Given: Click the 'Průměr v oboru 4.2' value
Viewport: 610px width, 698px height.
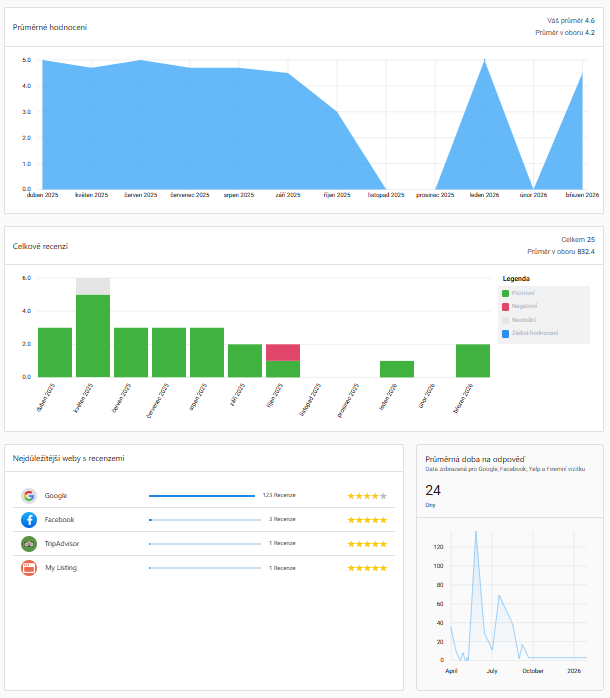Looking at the screenshot, I should tap(565, 32).
